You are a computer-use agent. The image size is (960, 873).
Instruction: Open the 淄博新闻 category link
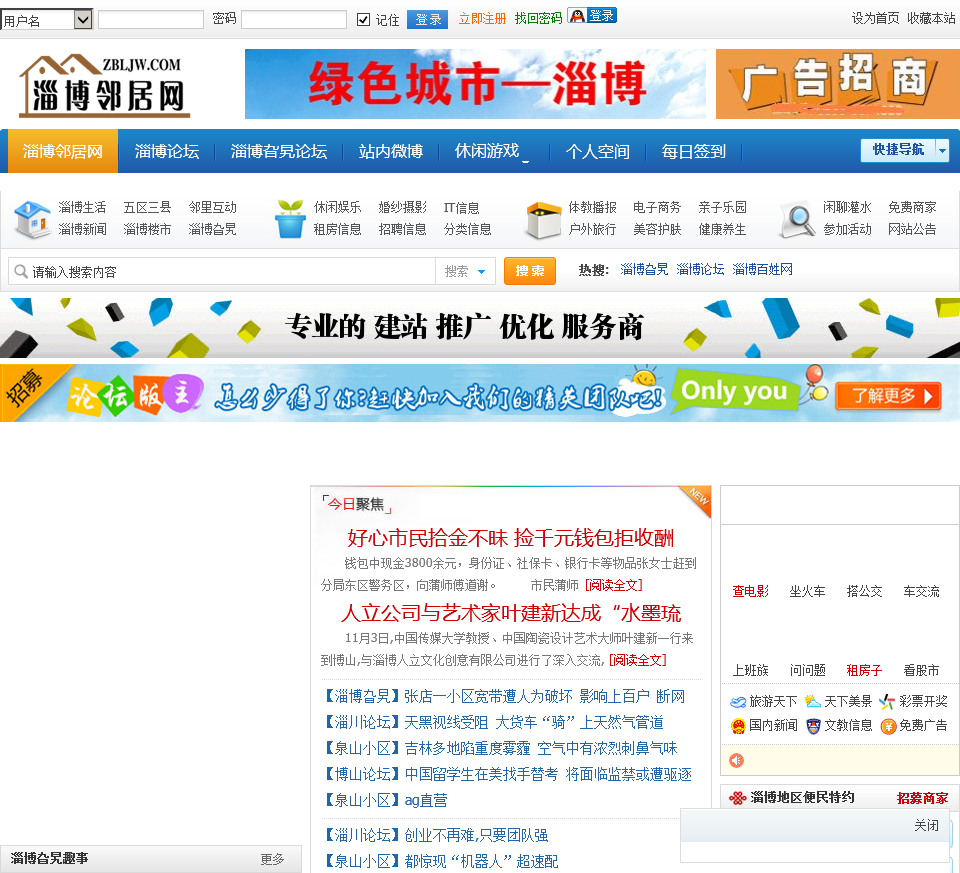[x=82, y=229]
